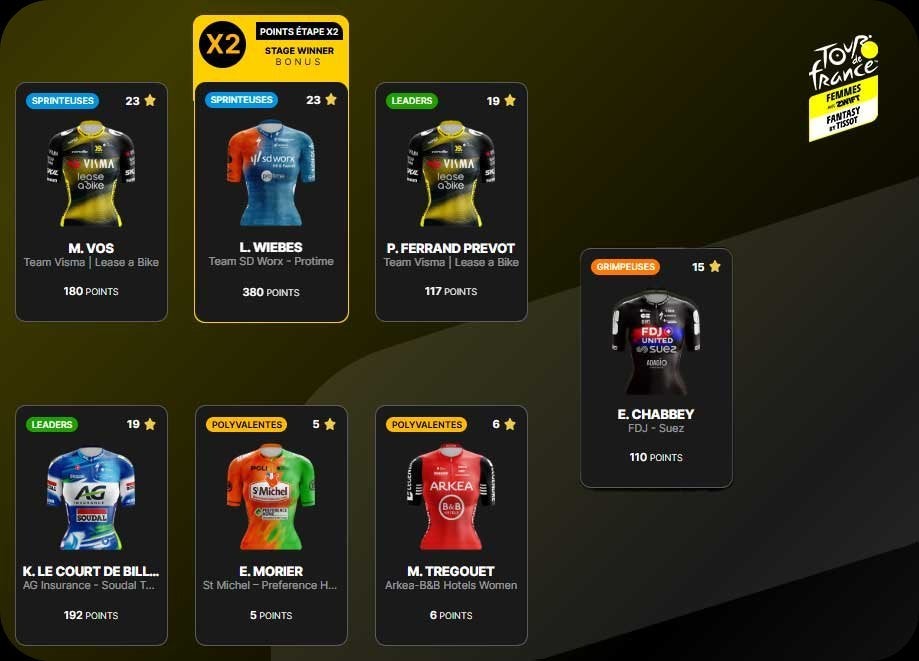Viewport: 919px width, 661px height.
Task: Click the star icon on E. Chabbey card
Action: [715, 266]
